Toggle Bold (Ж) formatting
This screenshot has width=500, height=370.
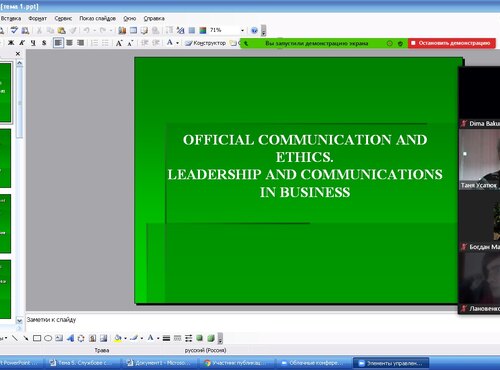pos(11,43)
